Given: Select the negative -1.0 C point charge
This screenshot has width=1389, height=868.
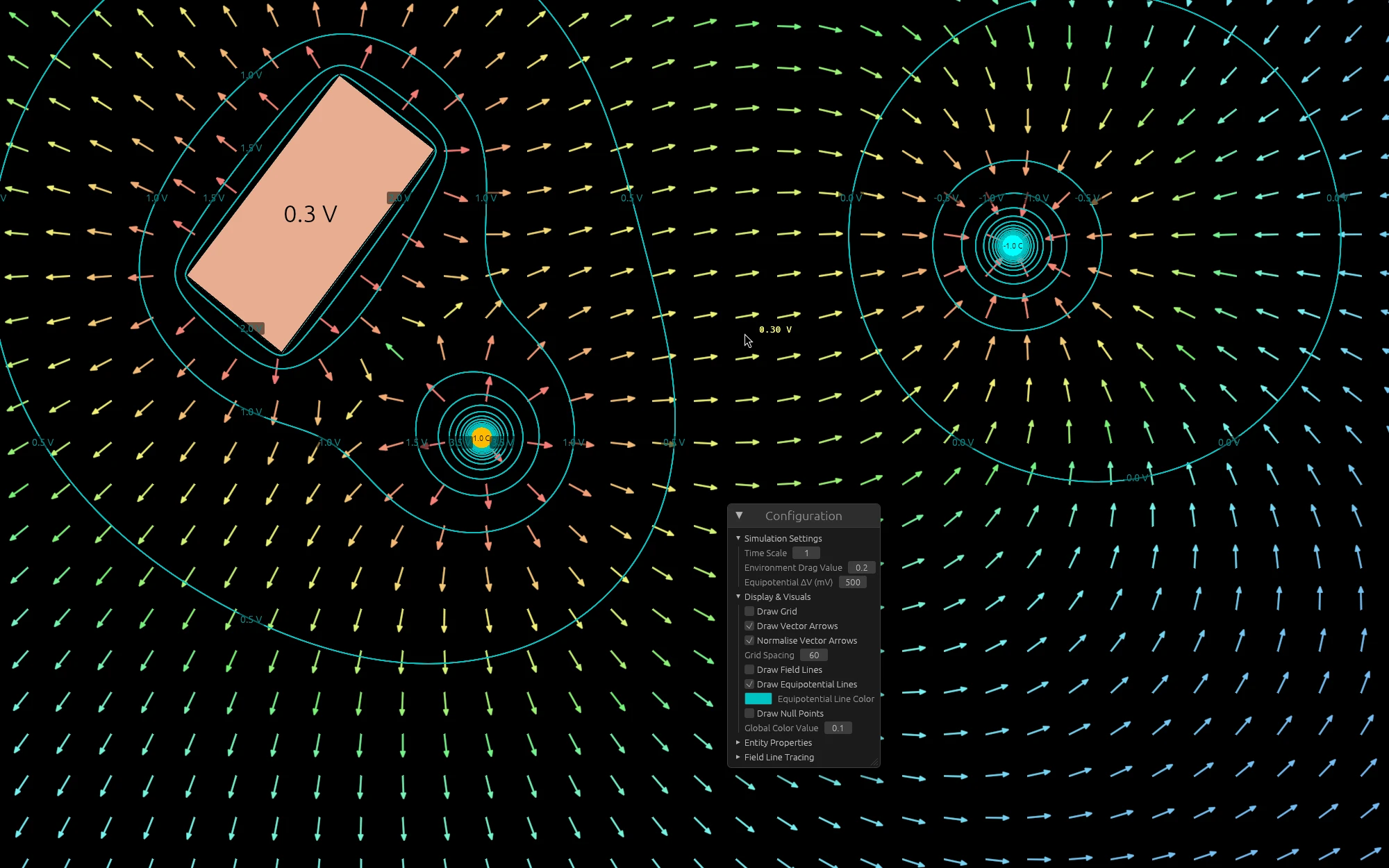Looking at the screenshot, I should pyautogui.click(x=1013, y=246).
